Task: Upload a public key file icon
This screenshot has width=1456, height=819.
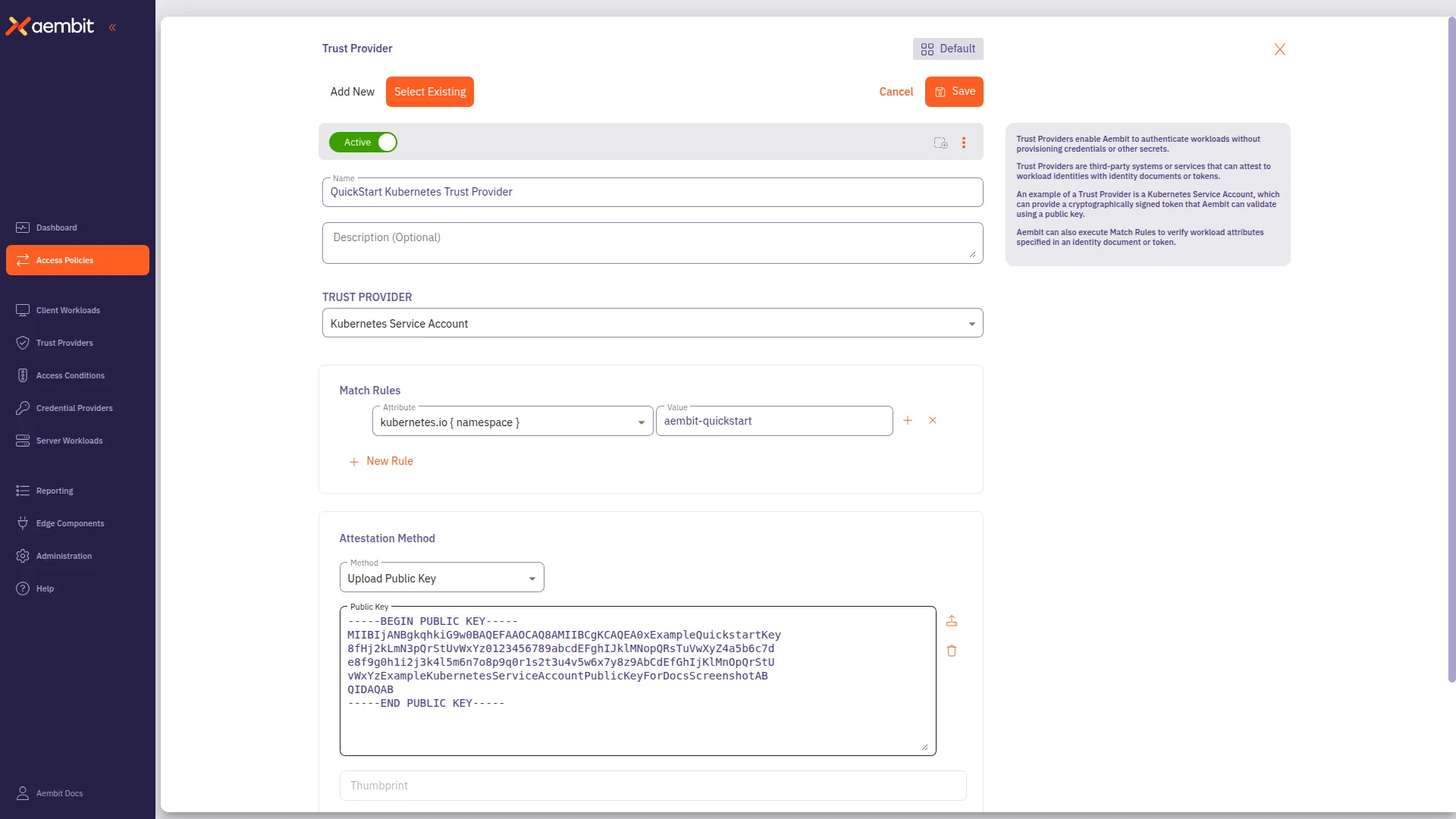Action: pyautogui.click(x=952, y=621)
